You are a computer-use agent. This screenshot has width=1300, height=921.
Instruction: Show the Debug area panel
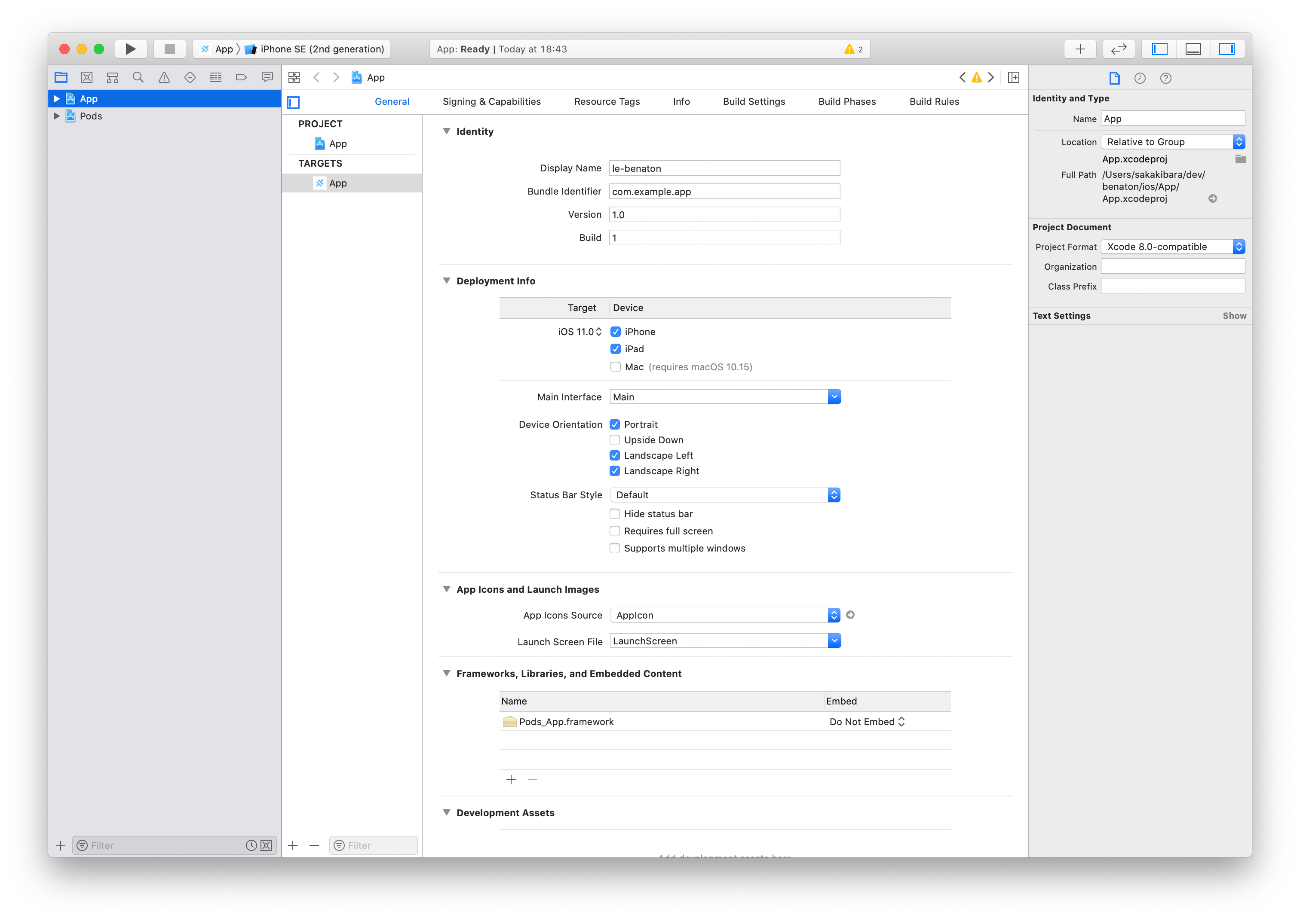click(x=1193, y=49)
